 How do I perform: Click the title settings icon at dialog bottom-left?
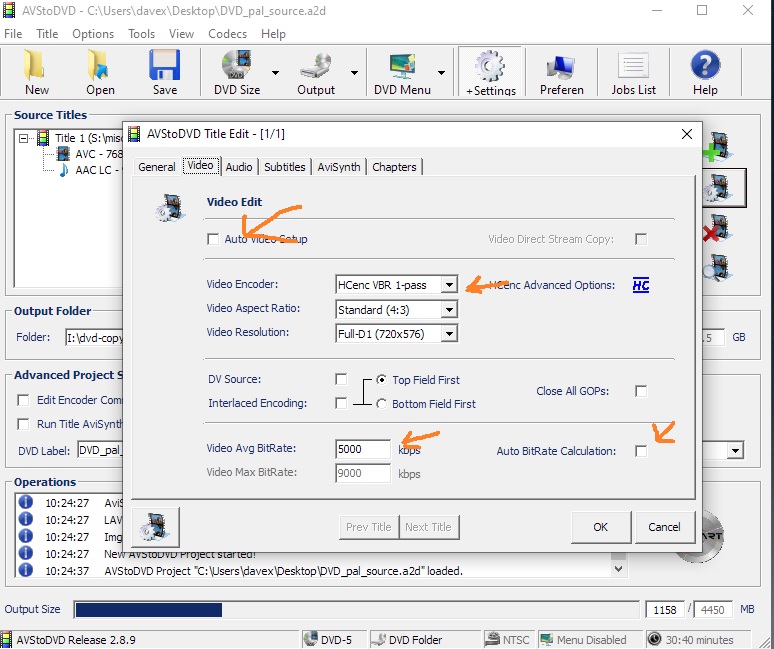pyautogui.click(x=155, y=527)
